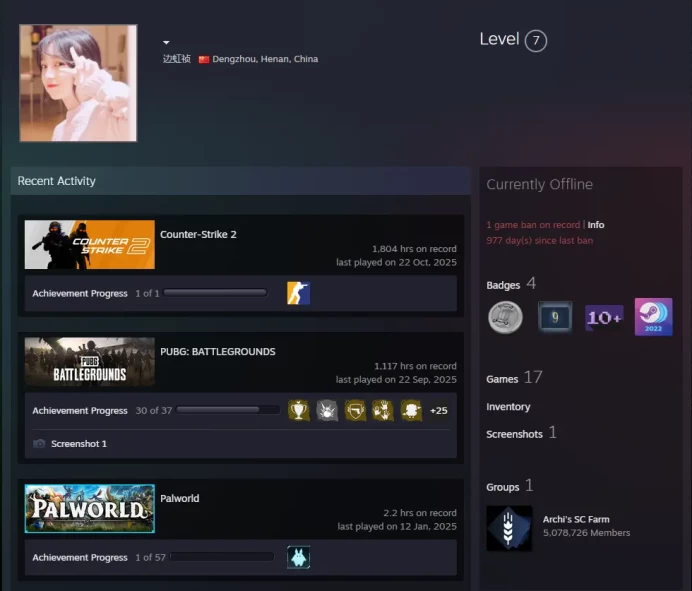Click the '5,078,726 Members' text

587,533
